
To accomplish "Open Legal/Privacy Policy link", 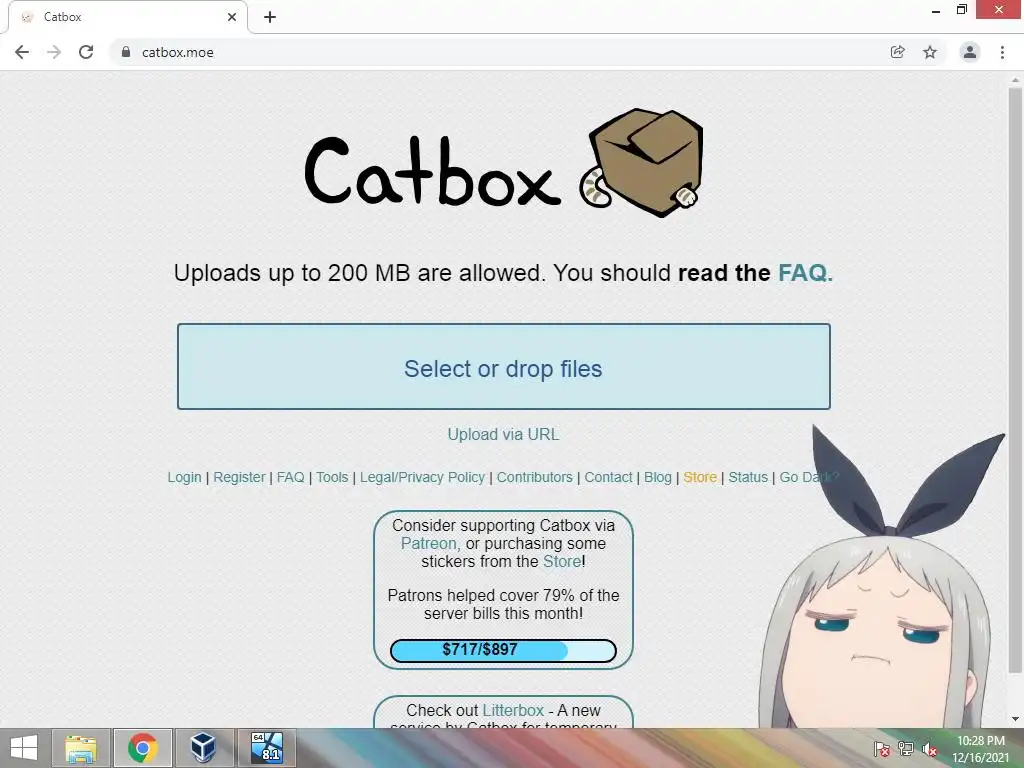I will coord(423,477).
